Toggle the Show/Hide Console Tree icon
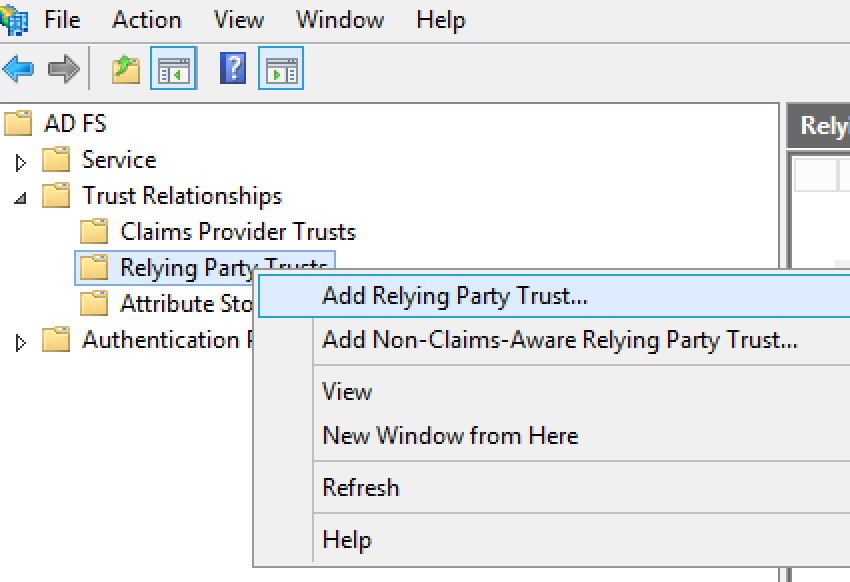Screen dimensions: 850x582 [173, 69]
